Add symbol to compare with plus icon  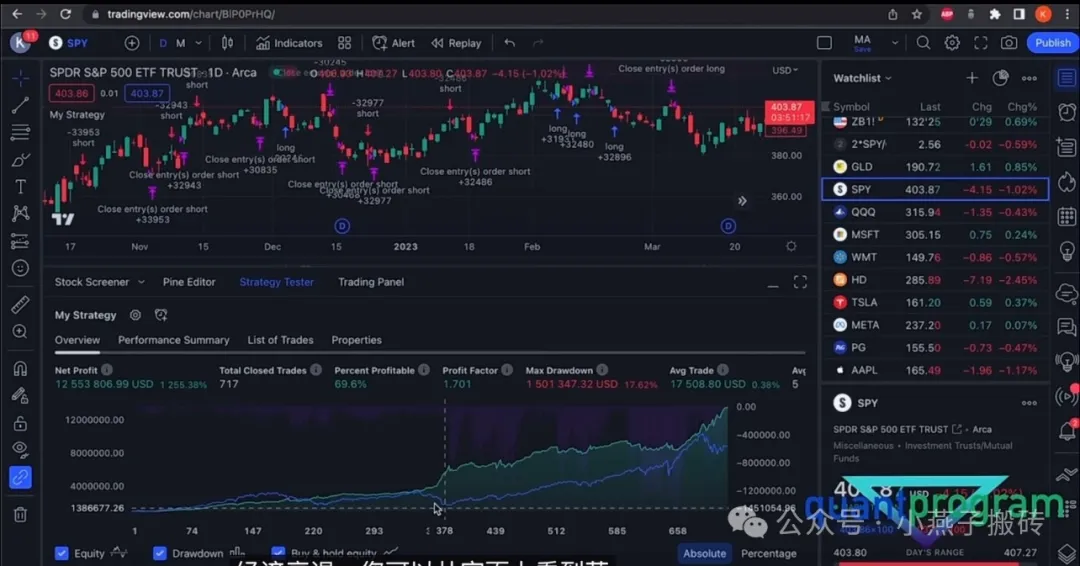[x=132, y=43]
